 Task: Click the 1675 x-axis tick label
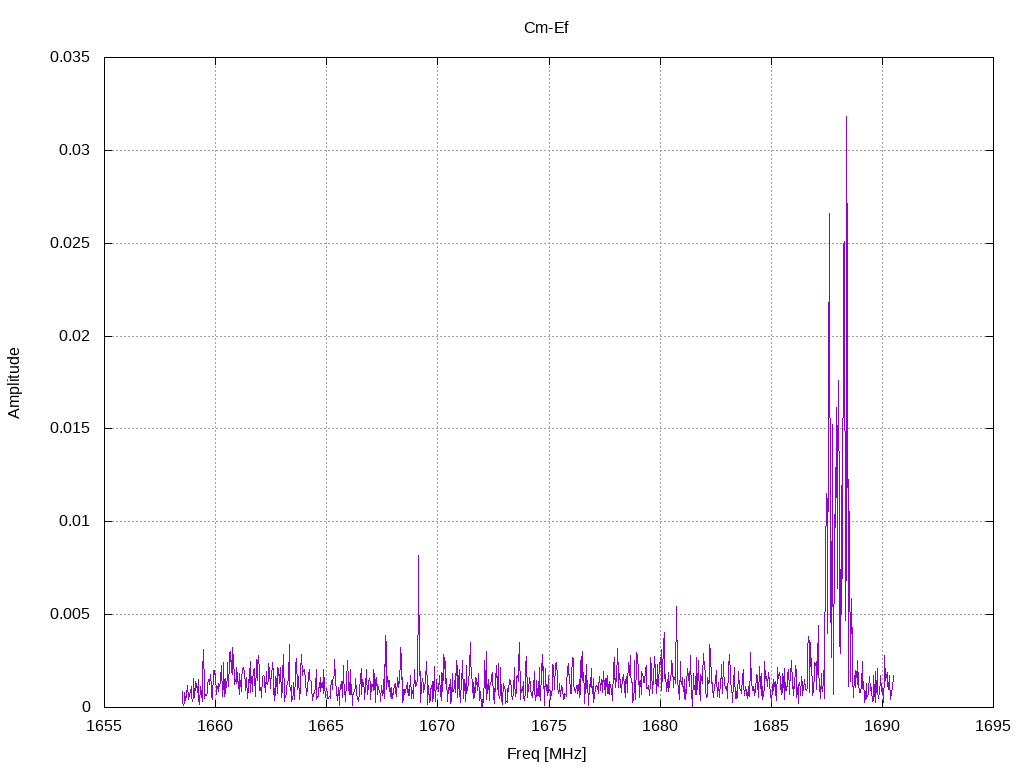point(549,726)
